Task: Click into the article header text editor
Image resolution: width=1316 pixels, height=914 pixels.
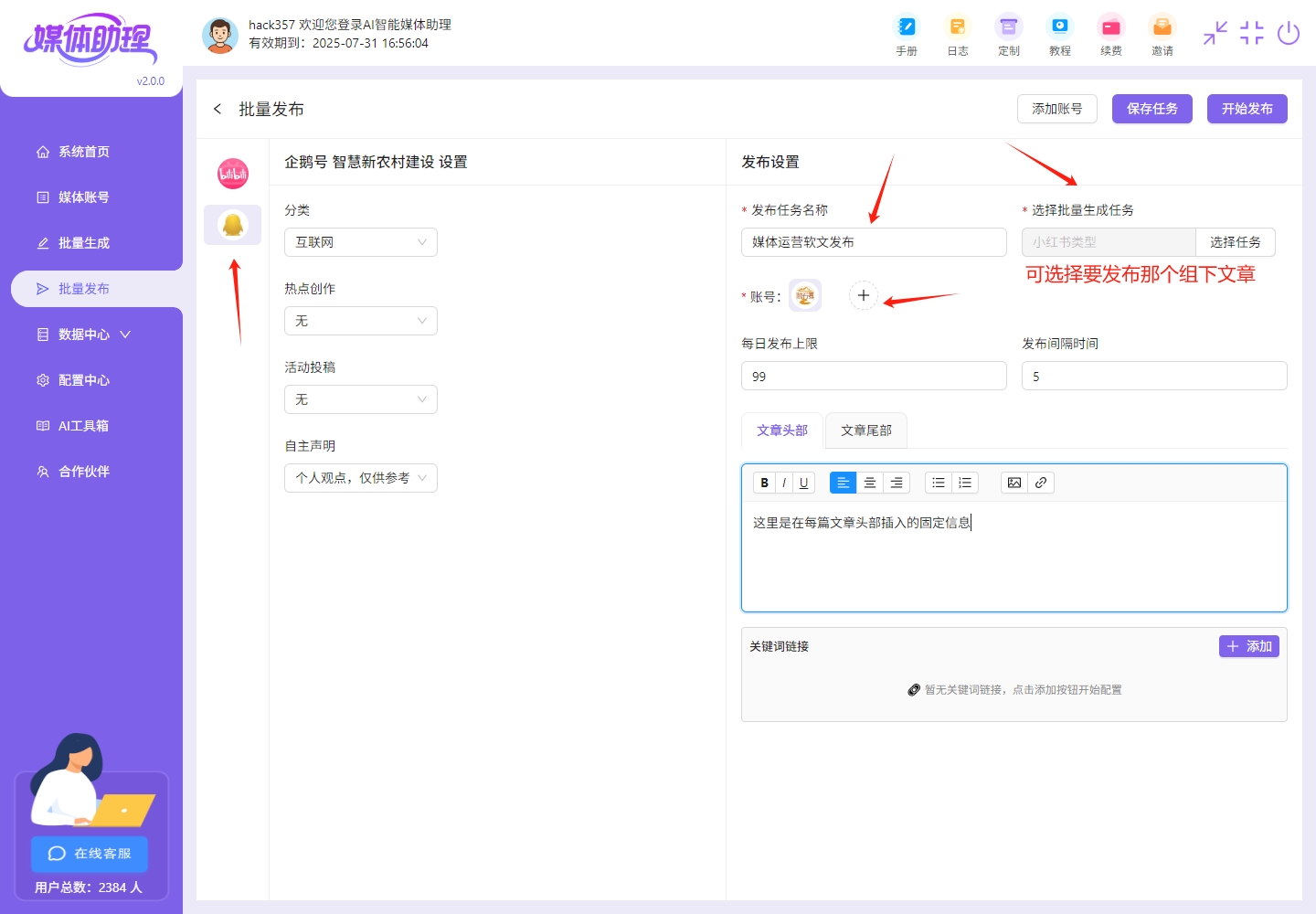Action: pos(1014,556)
